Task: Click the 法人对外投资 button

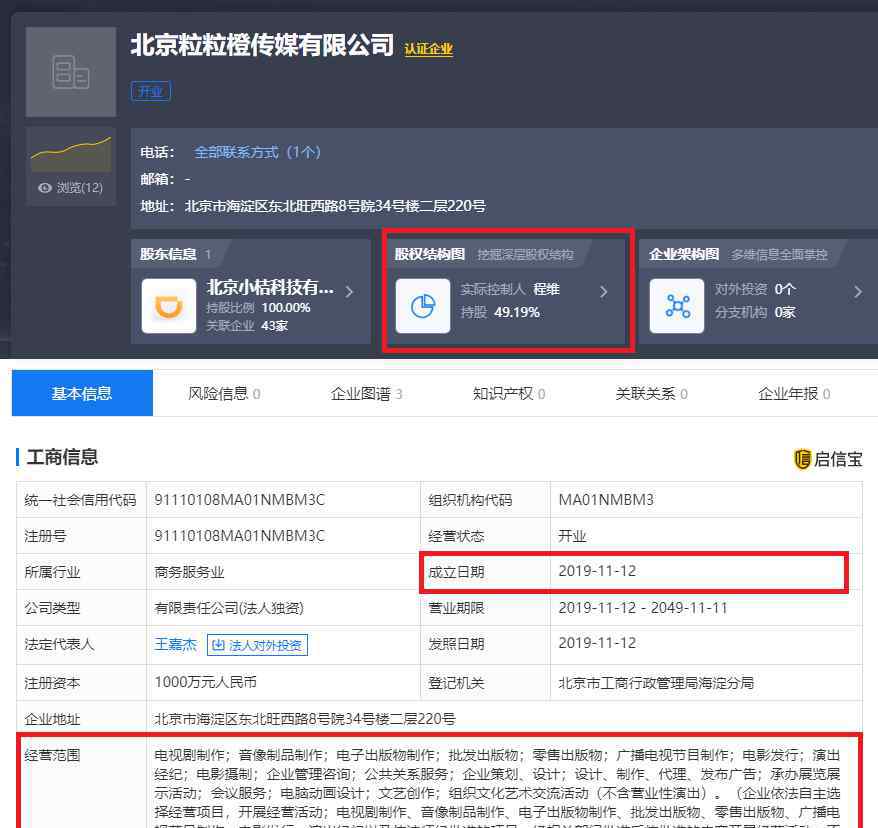Action: click(x=258, y=645)
